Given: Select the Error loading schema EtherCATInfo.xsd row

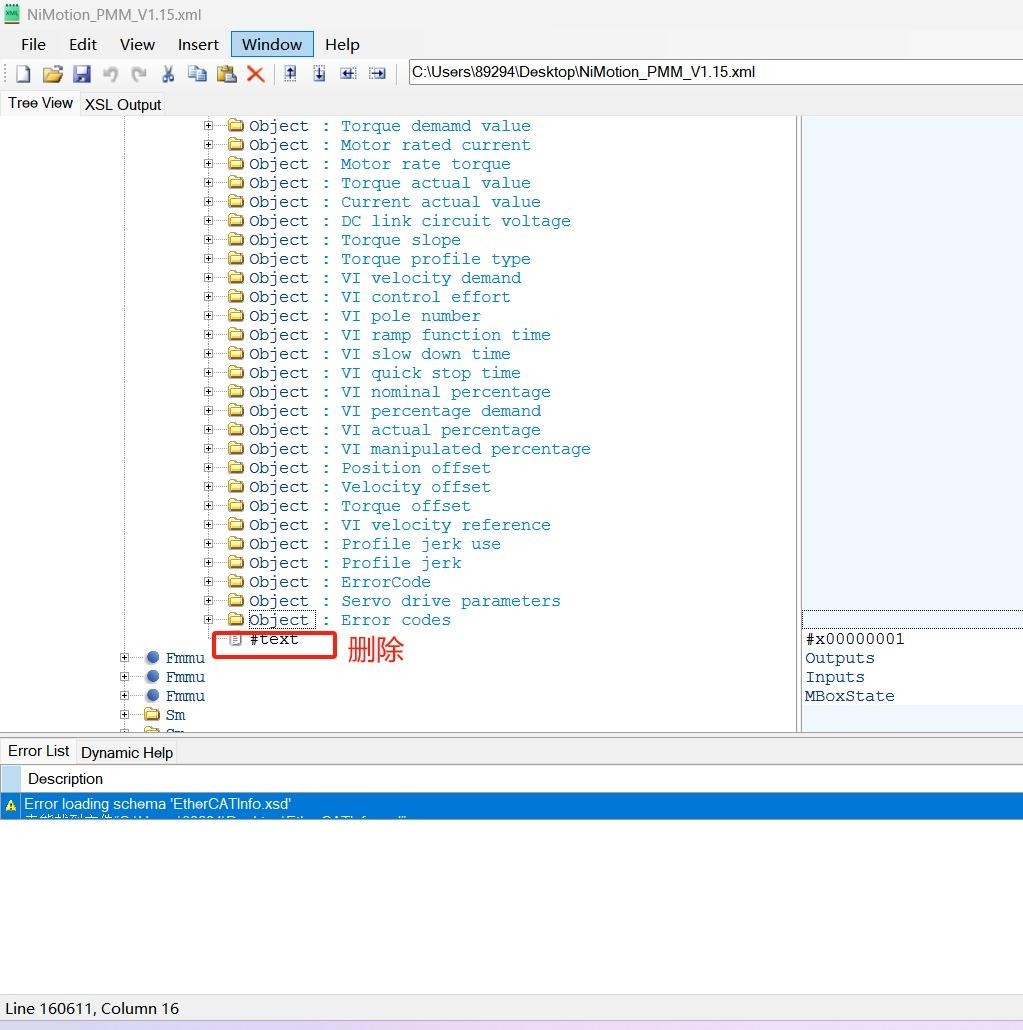Looking at the screenshot, I should 511,805.
